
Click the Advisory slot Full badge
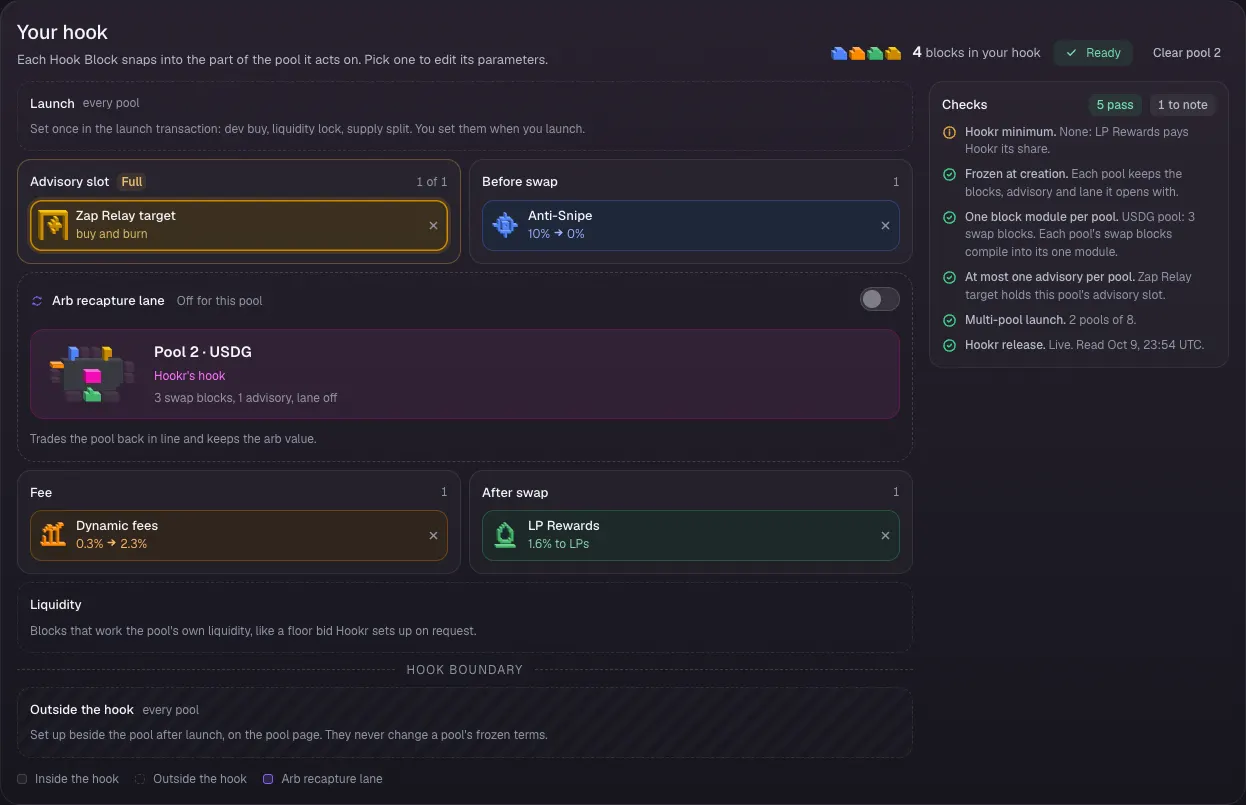132,182
